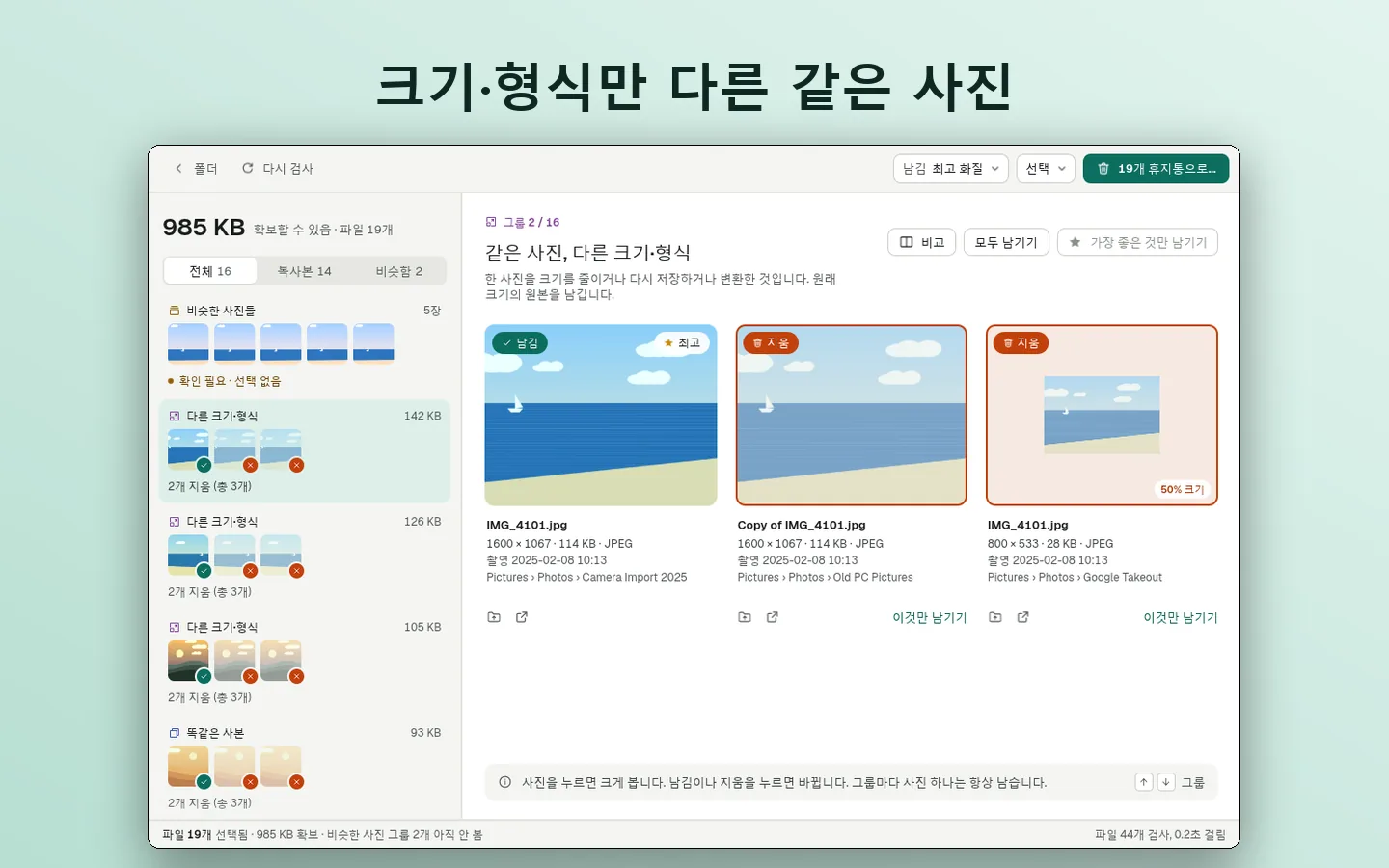Go to next group with down arrow
Screen dimensions: 1389x868
coord(1165,782)
